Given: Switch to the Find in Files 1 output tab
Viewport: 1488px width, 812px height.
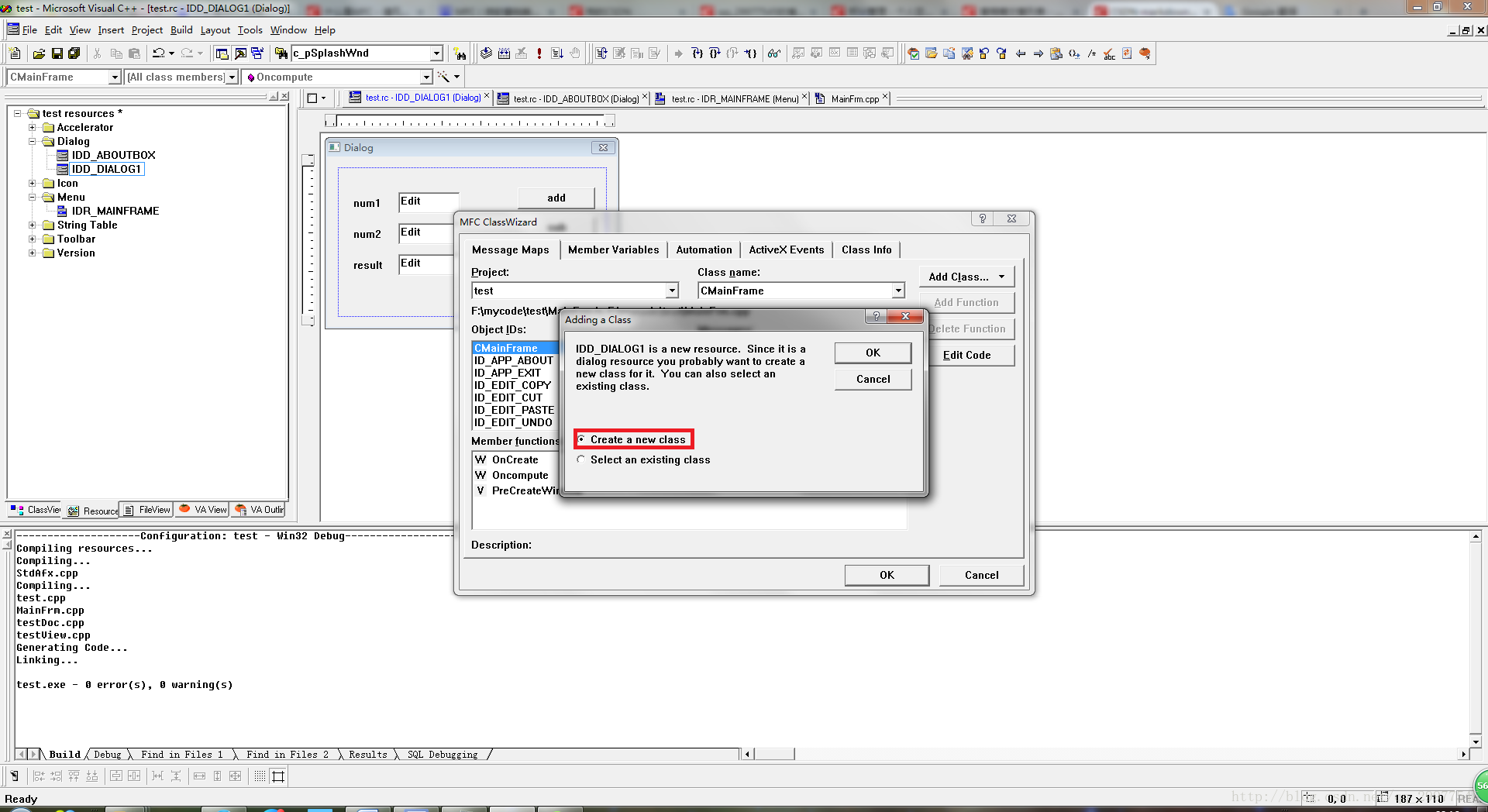Looking at the screenshot, I should tap(181, 755).
